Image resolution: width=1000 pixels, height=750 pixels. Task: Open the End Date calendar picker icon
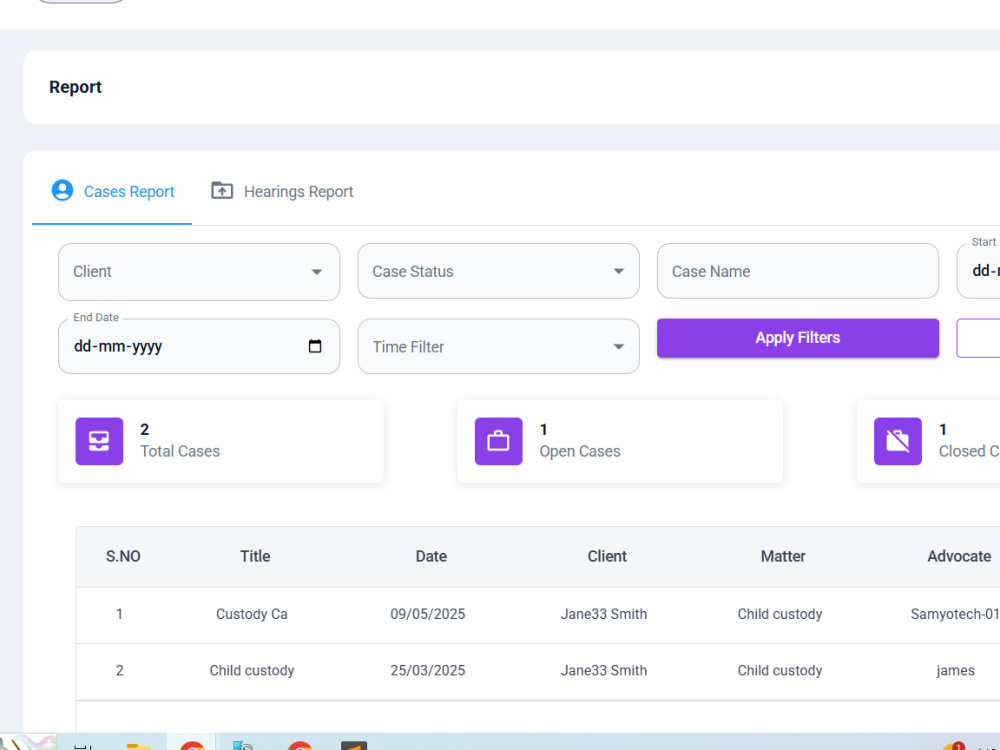[x=315, y=346]
